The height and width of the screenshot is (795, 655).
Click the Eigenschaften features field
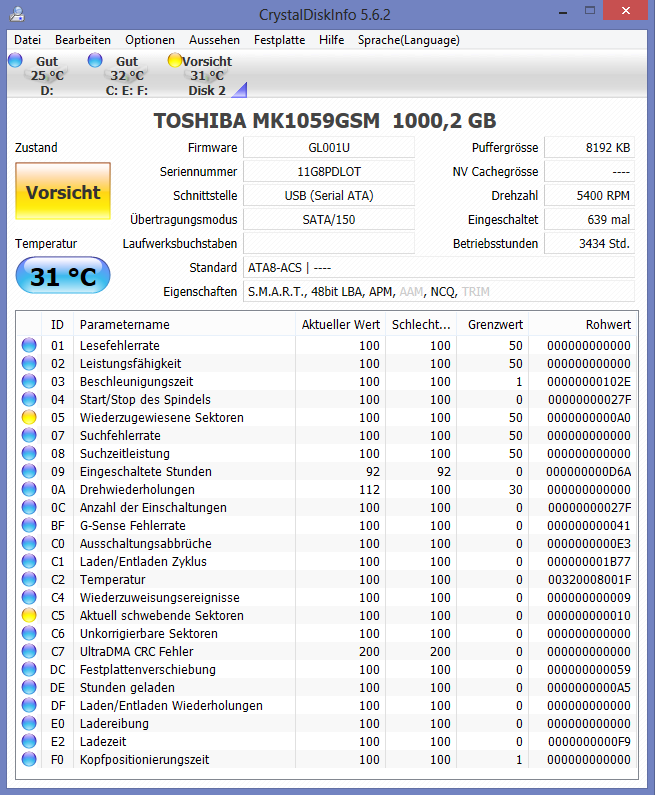[x=439, y=292]
